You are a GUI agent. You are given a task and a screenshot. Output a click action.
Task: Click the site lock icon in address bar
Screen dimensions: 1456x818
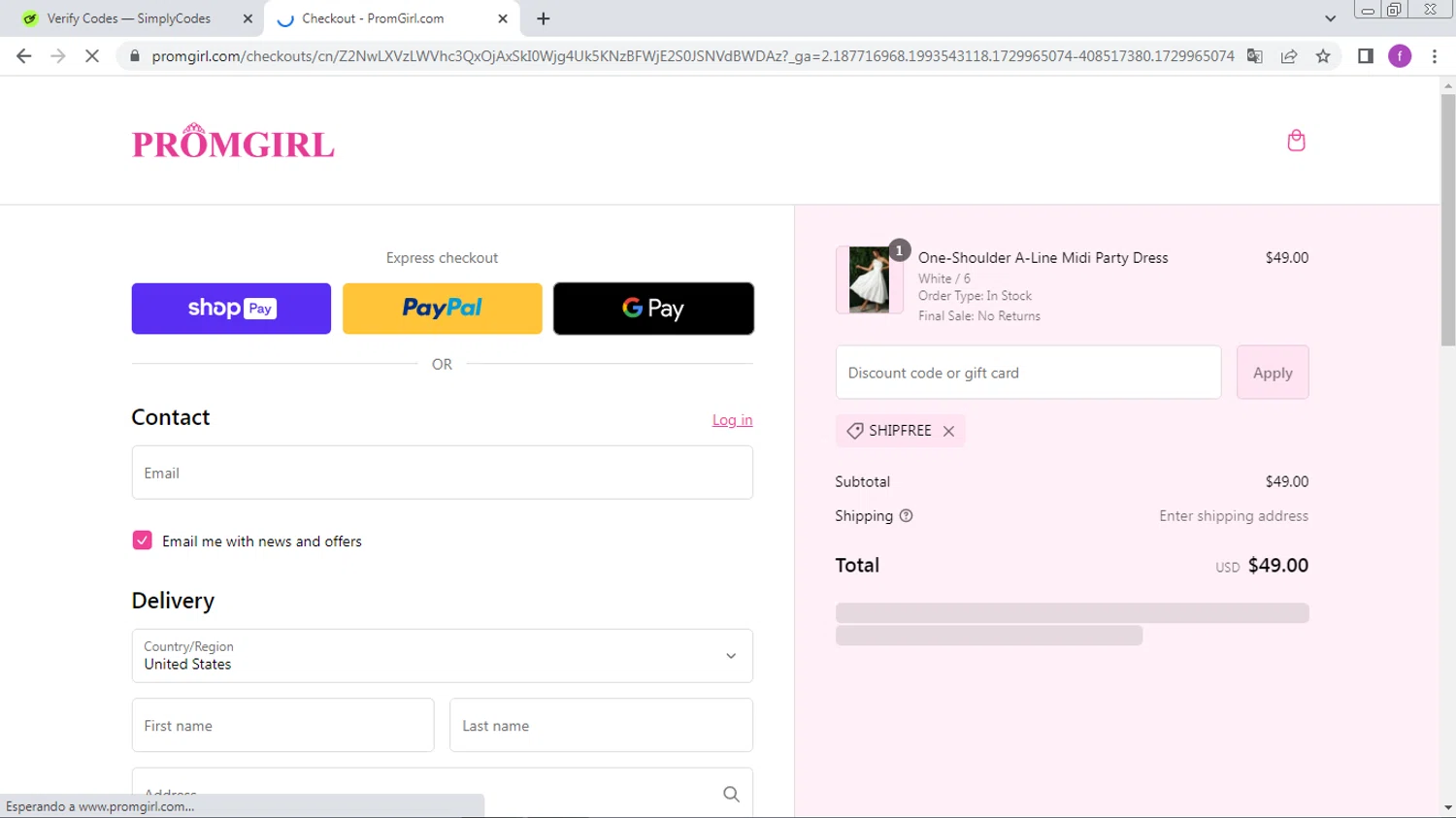(134, 56)
